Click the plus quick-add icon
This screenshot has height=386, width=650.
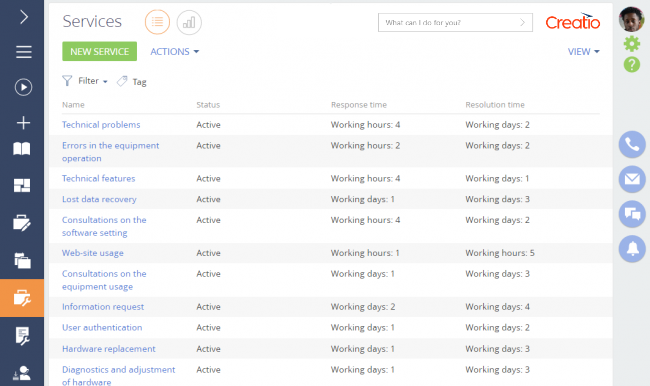point(24,123)
